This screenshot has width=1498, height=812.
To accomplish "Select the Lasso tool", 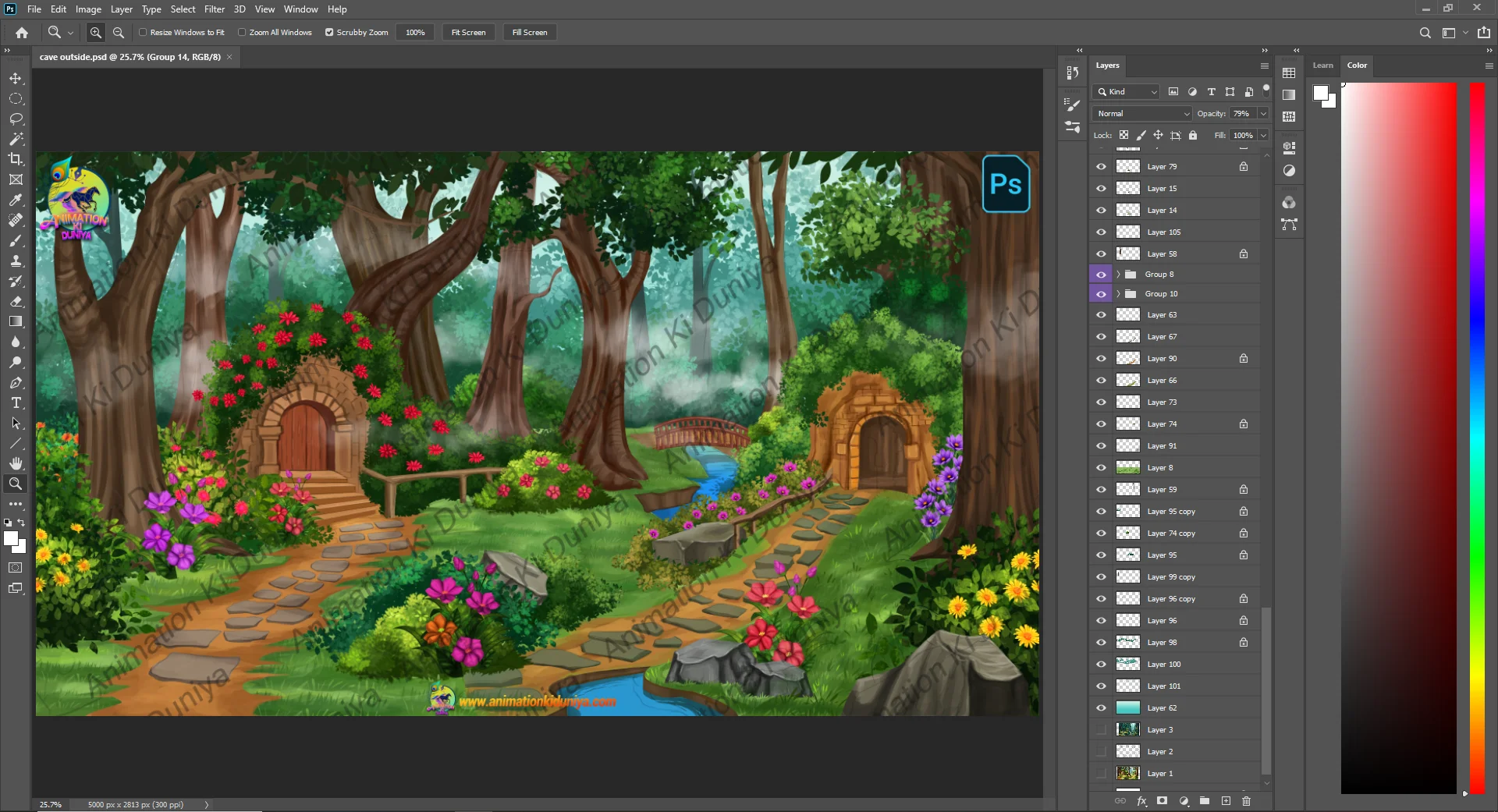I will (16, 119).
